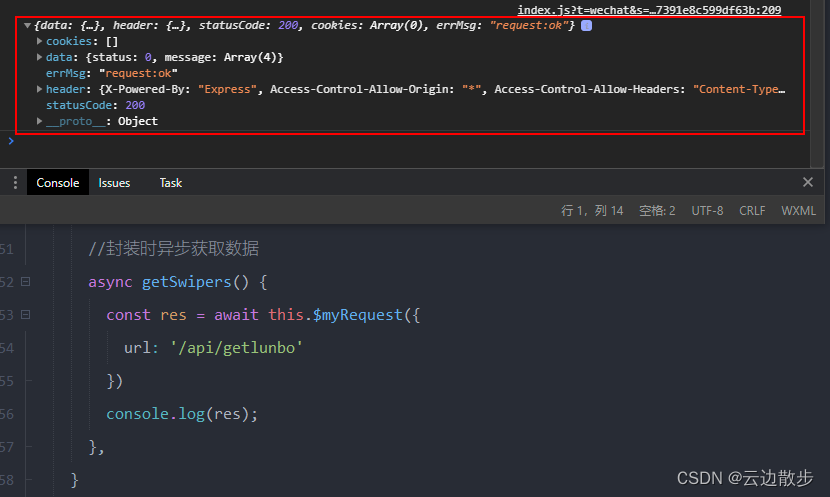Switch to the Console tab

pos(58,183)
